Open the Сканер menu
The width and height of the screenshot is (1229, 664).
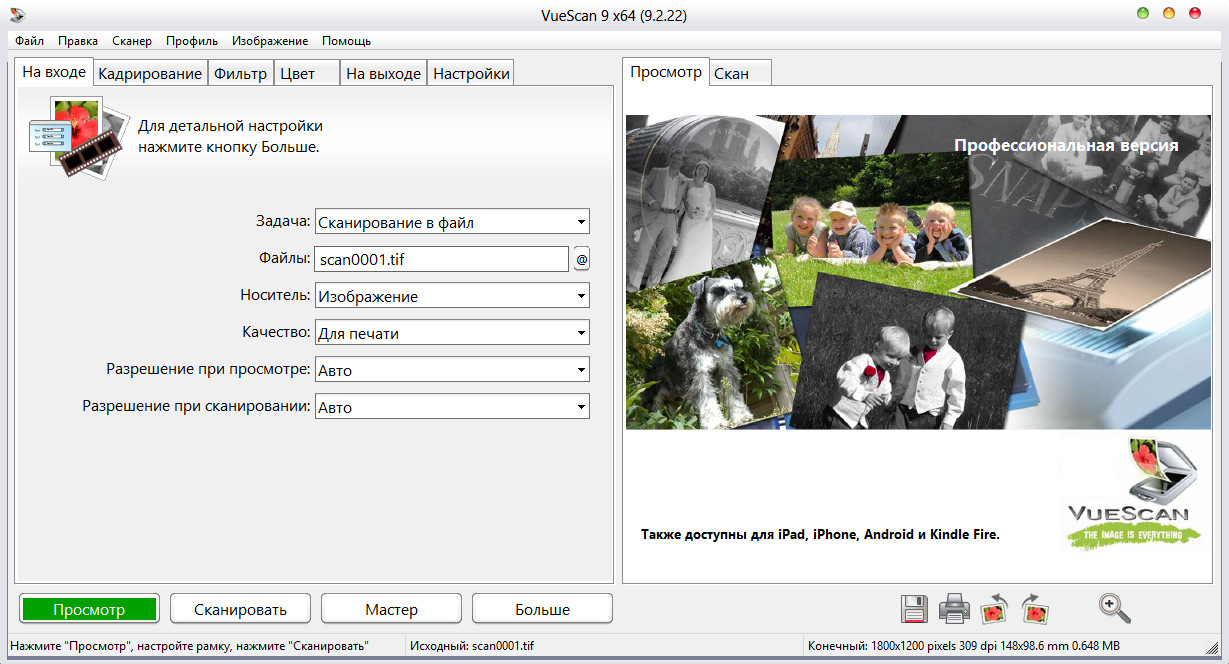(x=132, y=41)
